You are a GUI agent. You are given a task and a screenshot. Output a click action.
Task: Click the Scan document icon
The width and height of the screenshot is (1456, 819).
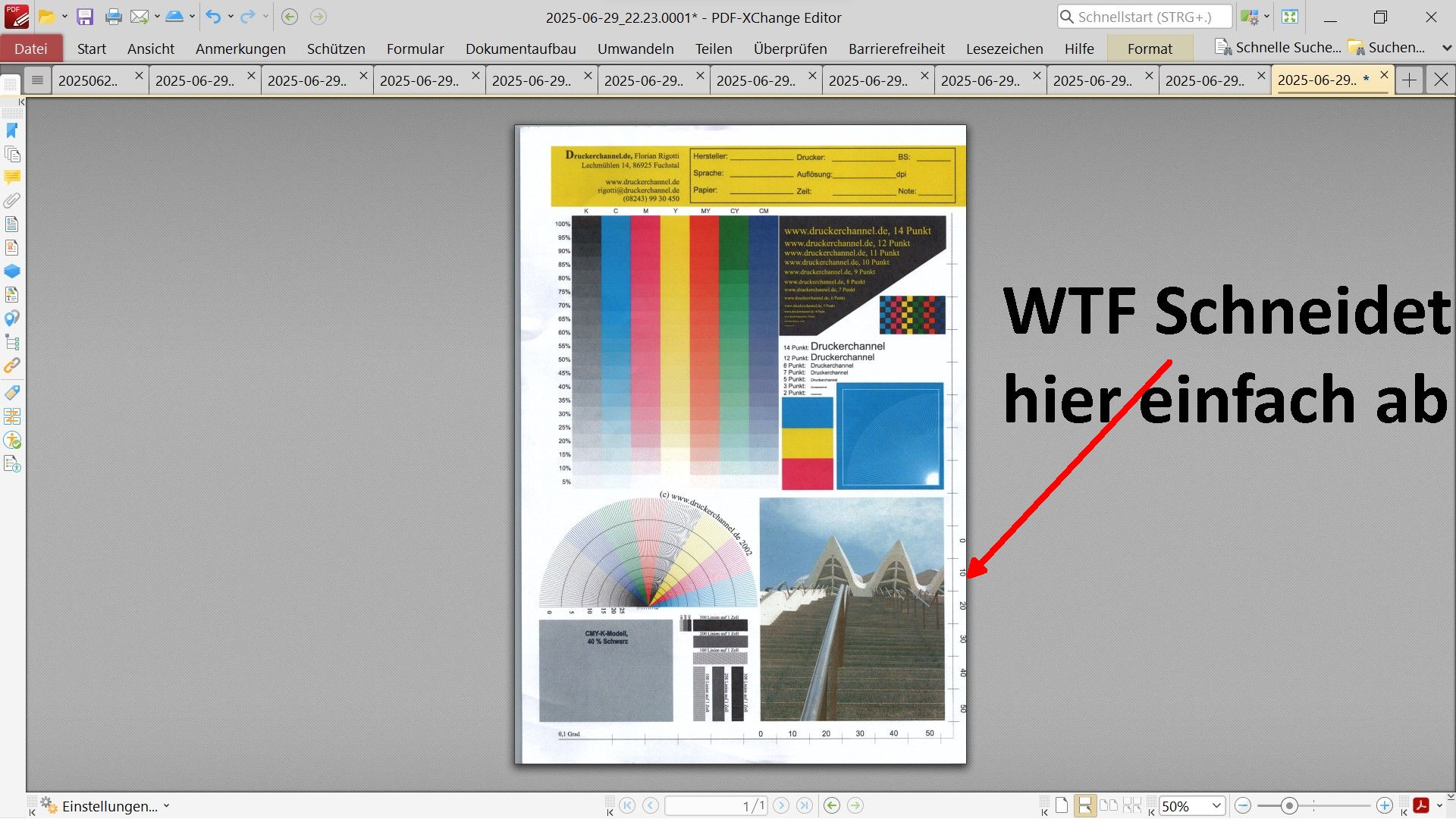(x=174, y=17)
